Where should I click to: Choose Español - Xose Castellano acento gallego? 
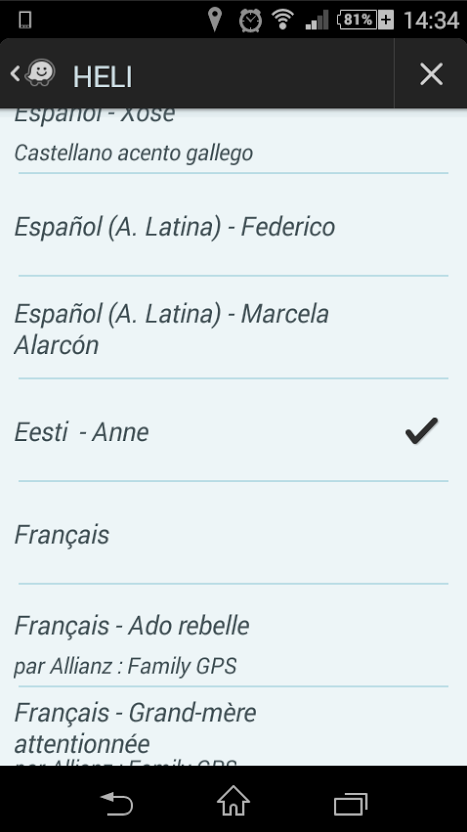(234, 141)
